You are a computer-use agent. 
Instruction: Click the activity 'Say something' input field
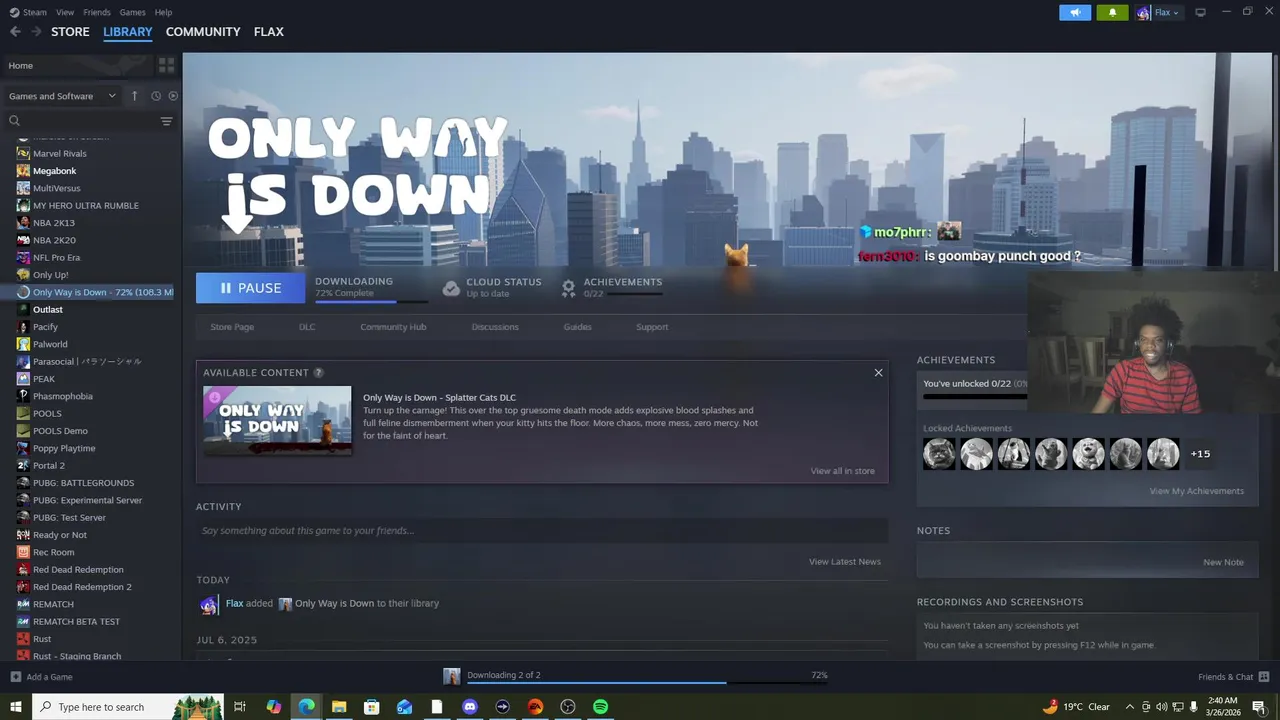(542, 531)
